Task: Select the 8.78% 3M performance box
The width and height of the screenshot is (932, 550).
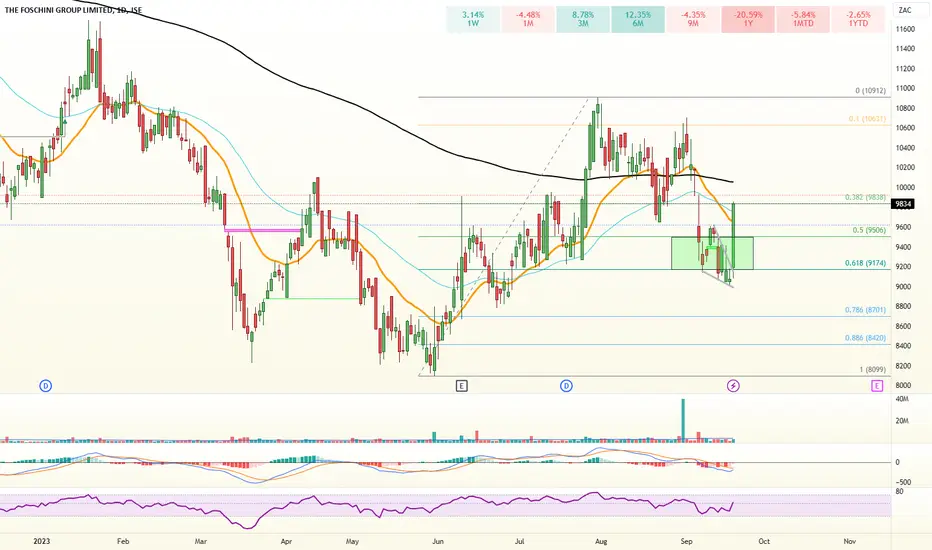Action: tap(583, 19)
